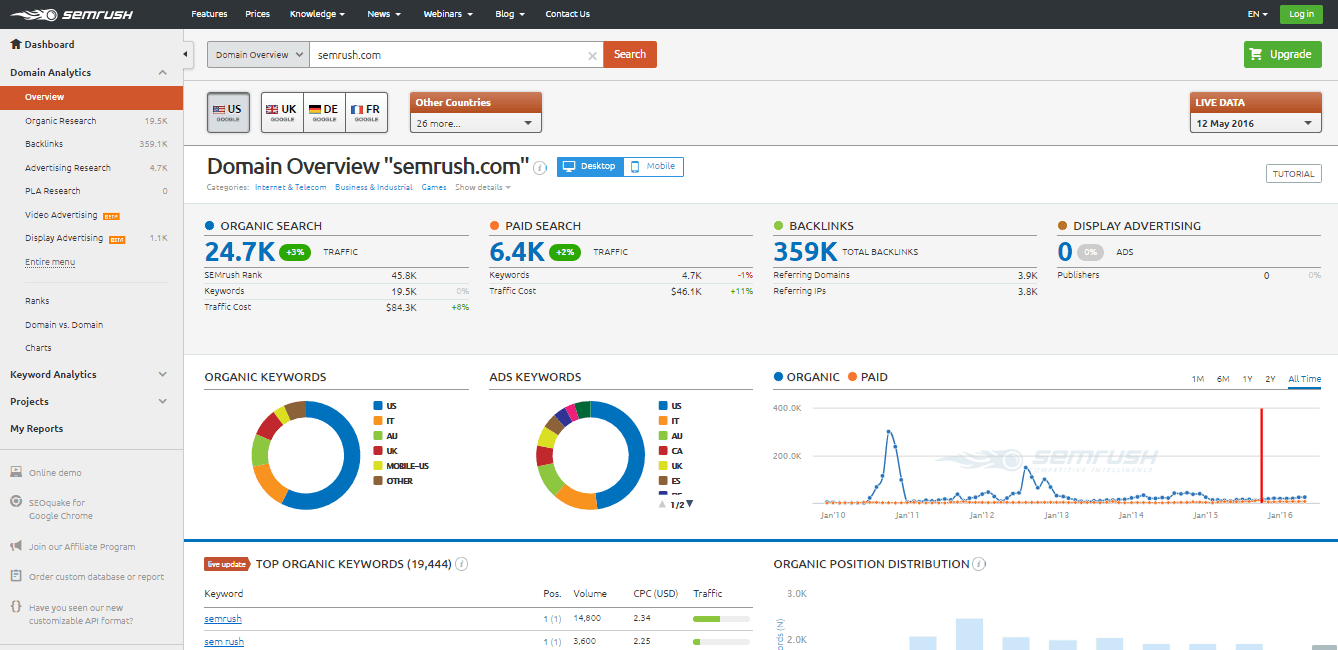This screenshot has width=1338, height=650.
Task: Click the CA swatch in the Ads Keywords legend
Action: 663,451
